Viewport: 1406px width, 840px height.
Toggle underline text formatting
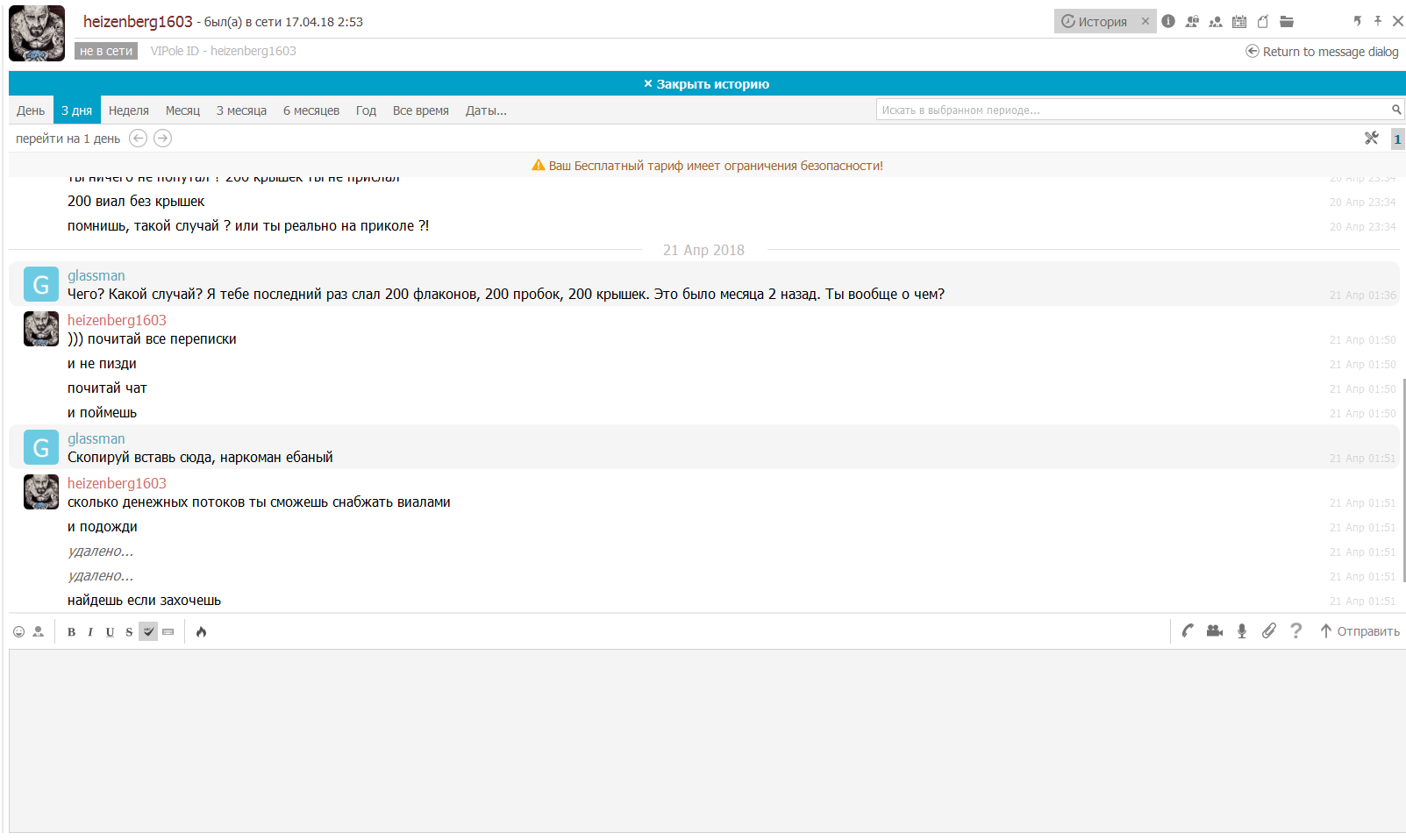pyautogui.click(x=110, y=632)
